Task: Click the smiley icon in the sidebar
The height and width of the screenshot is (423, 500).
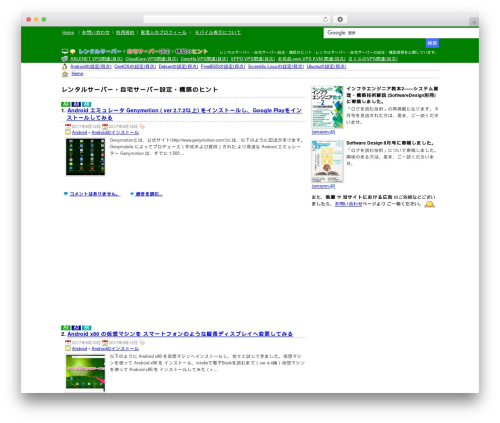Action: pyautogui.click(x=429, y=204)
